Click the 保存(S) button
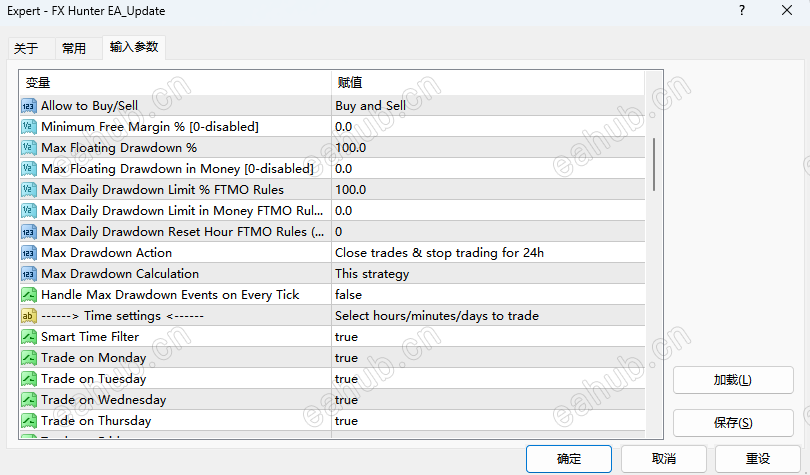810x475 pixels. click(x=733, y=423)
